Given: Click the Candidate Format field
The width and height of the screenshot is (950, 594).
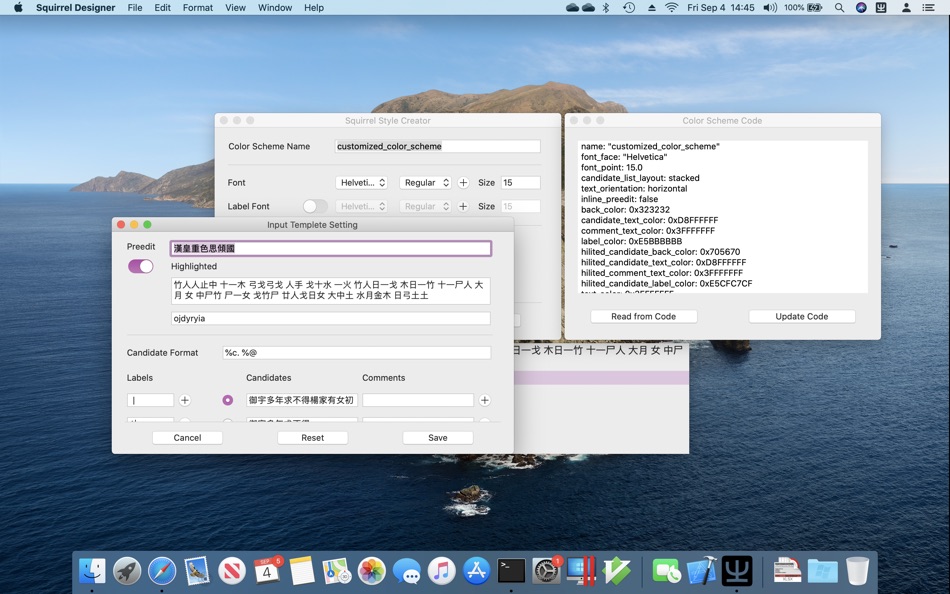Looking at the screenshot, I should coord(356,352).
